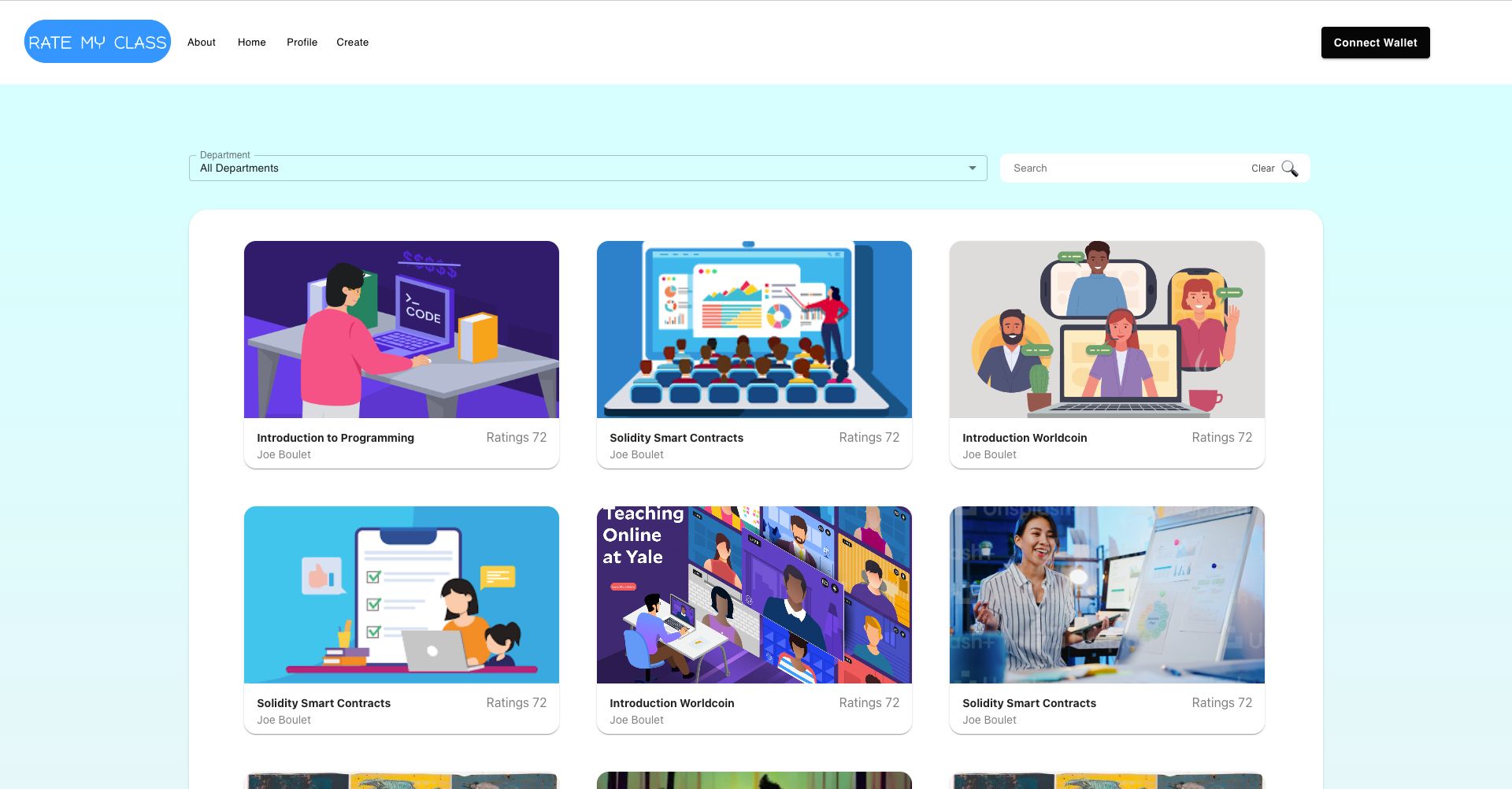Open the classroom presentation Solidity Smart Contracts thumbnail
This screenshot has height=789, width=1512.
coord(754,329)
